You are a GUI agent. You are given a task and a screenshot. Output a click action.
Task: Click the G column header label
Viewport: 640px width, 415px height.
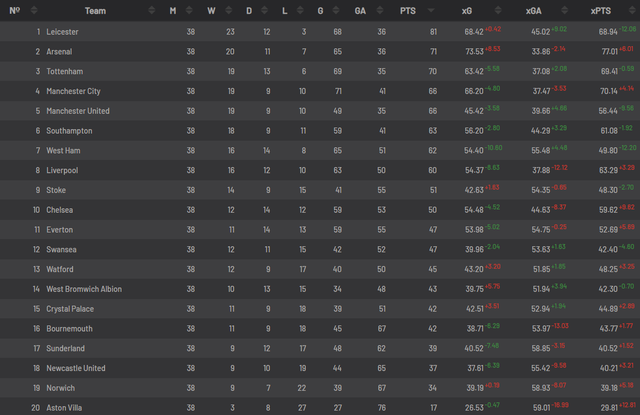coord(320,11)
